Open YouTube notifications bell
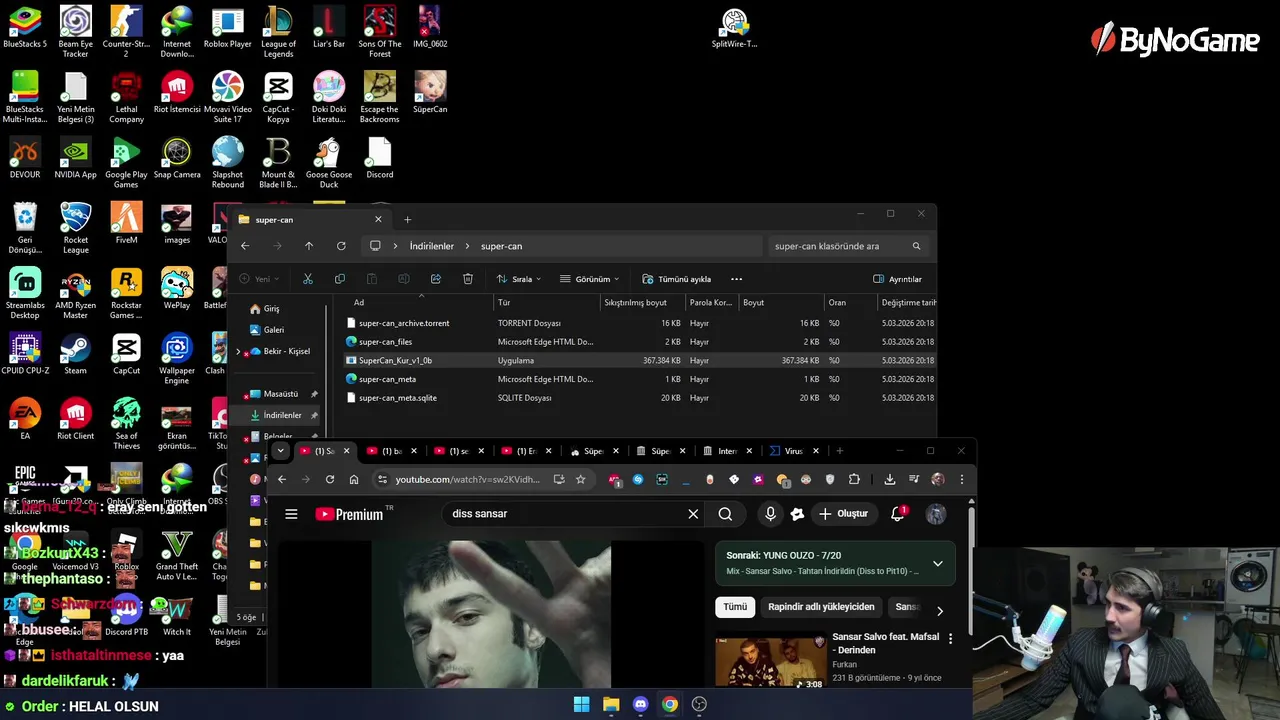The width and height of the screenshot is (1280, 720). click(898, 514)
